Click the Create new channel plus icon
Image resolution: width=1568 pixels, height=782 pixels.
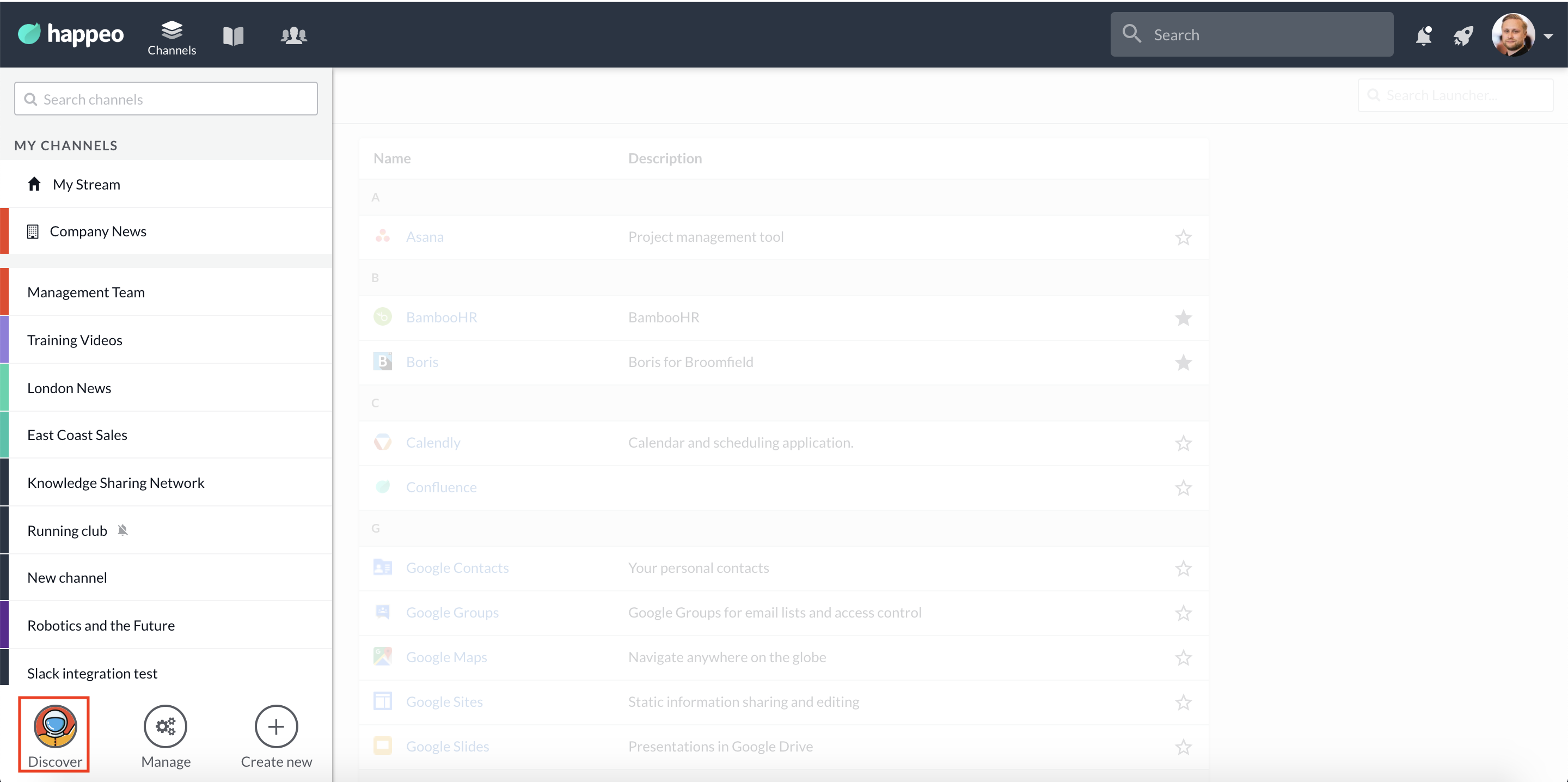pyautogui.click(x=277, y=726)
